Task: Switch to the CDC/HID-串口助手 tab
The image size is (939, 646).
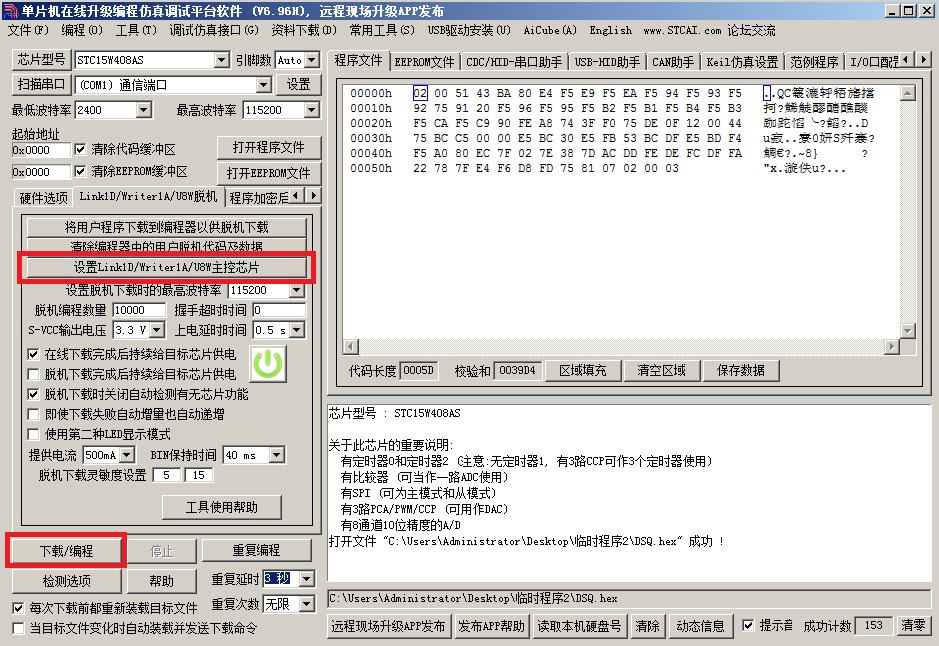Action: coord(514,62)
